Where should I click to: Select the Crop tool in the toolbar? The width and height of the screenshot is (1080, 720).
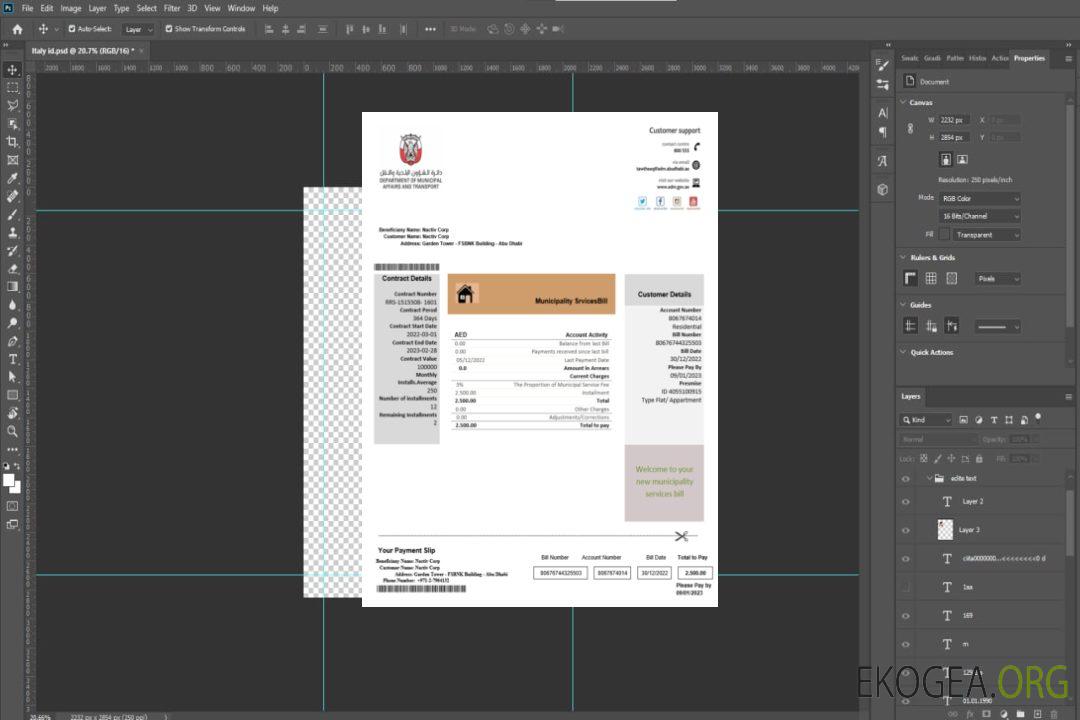click(13, 142)
